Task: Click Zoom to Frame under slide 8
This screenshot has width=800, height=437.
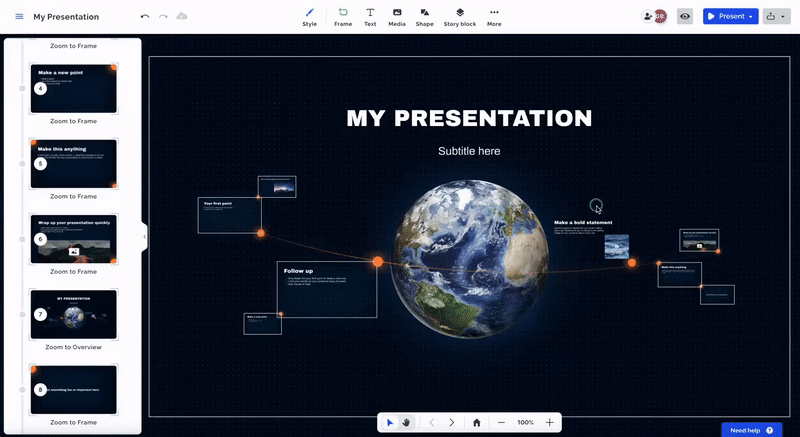Action: pyautogui.click(x=73, y=422)
